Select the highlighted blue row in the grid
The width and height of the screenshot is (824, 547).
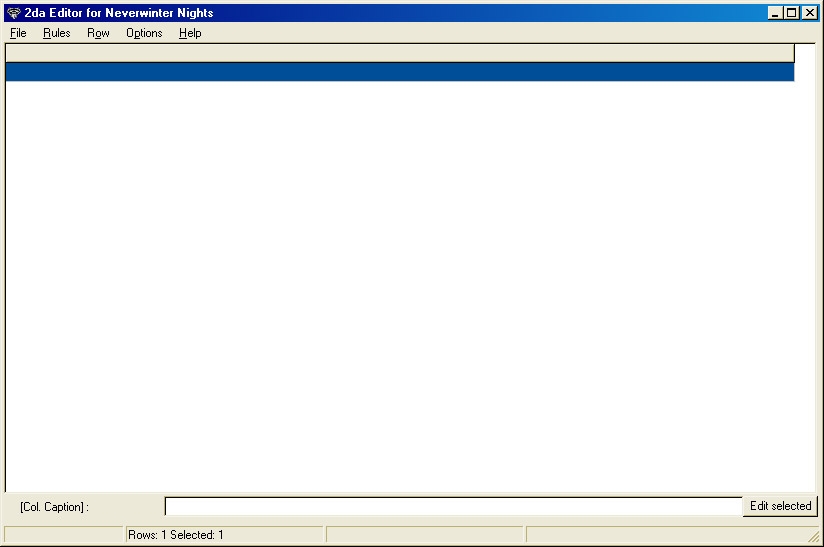point(400,72)
